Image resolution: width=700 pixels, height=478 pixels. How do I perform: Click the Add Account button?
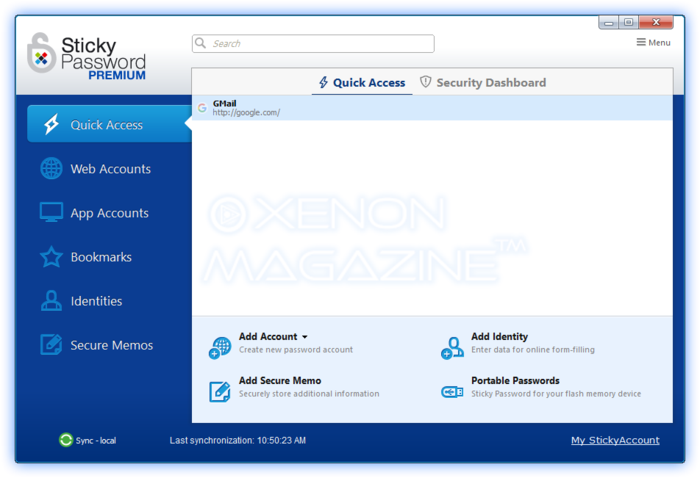[x=281, y=343]
